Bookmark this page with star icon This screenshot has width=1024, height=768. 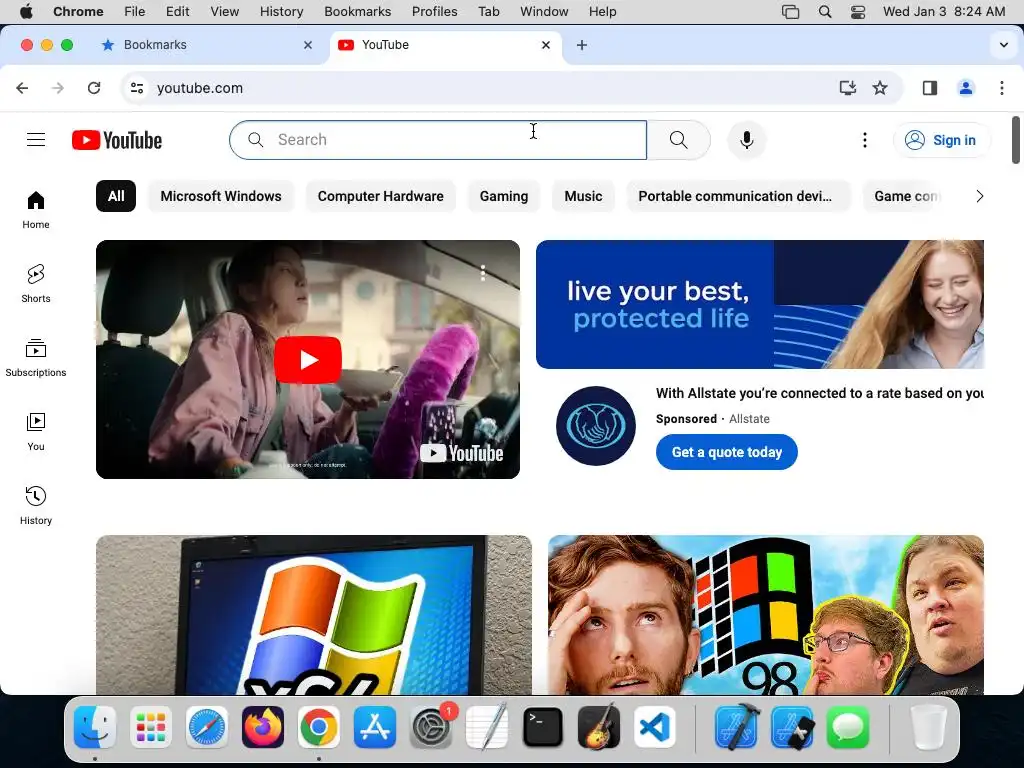click(880, 88)
